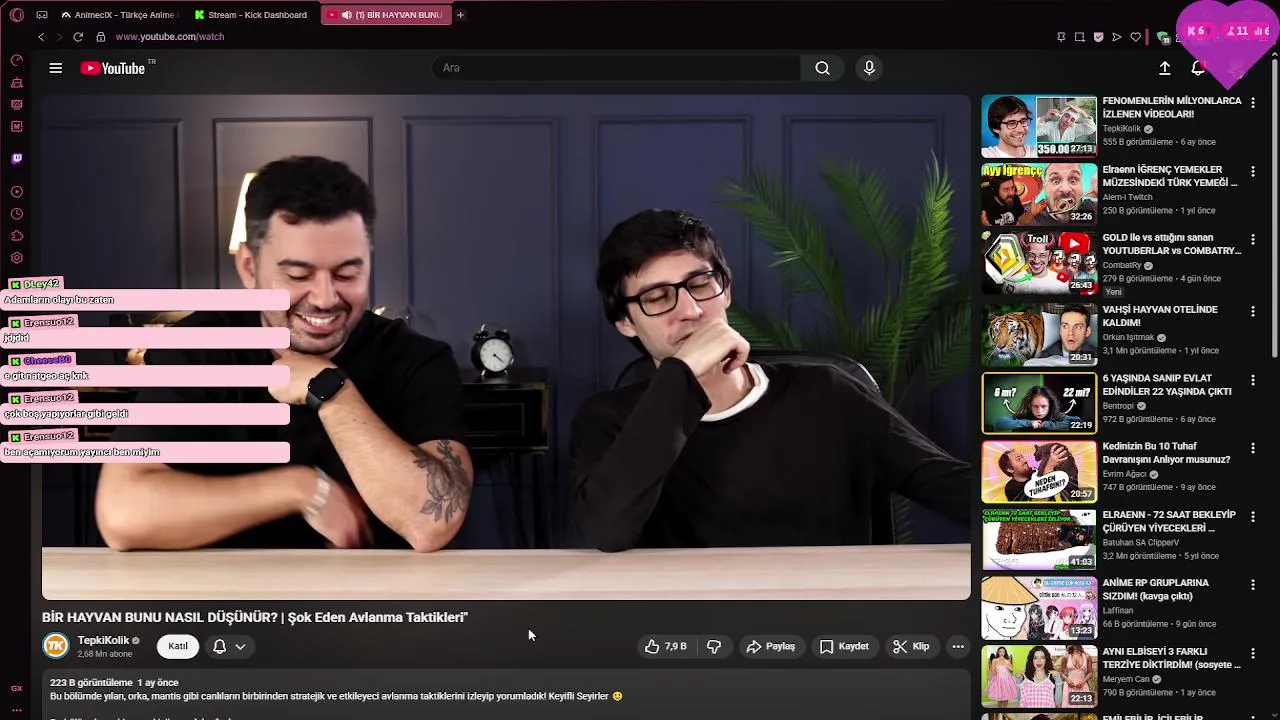Viewport: 1280px width, 720px height.
Task: Switch to Stream - Kick Dashboard tab
Action: pyautogui.click(x=251, y=15)
